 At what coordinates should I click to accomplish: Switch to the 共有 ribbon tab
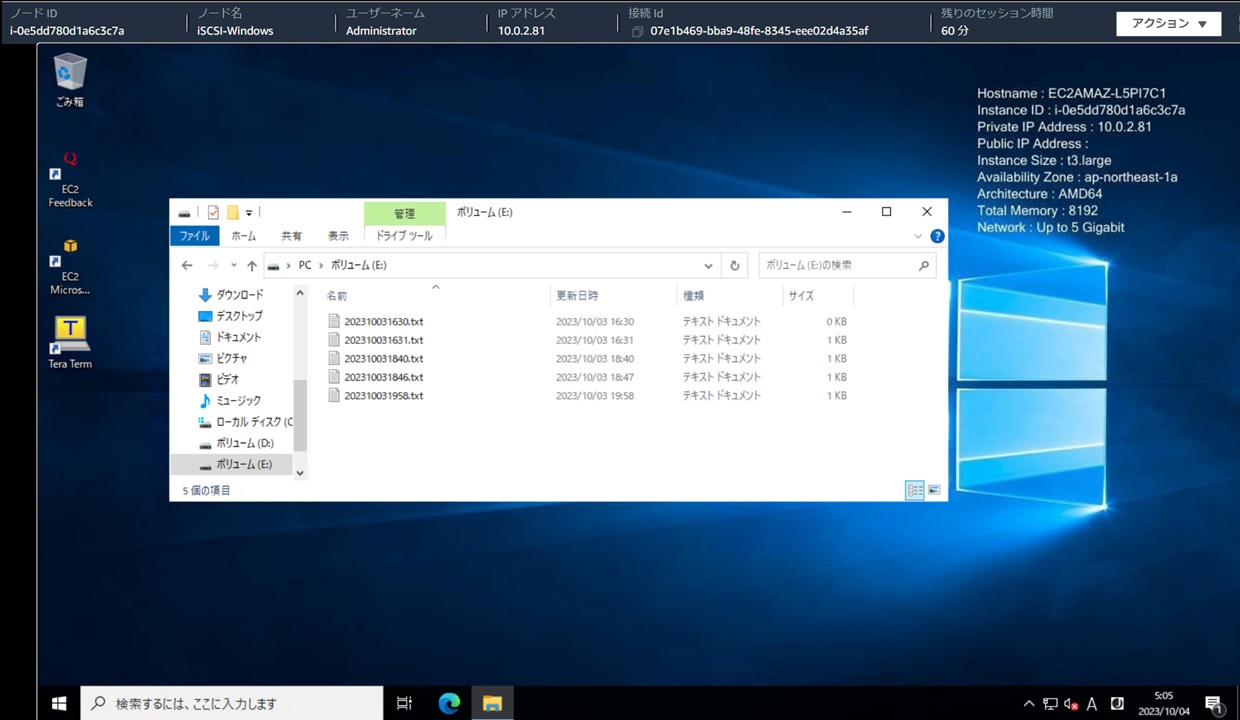[x=291, y=236]
